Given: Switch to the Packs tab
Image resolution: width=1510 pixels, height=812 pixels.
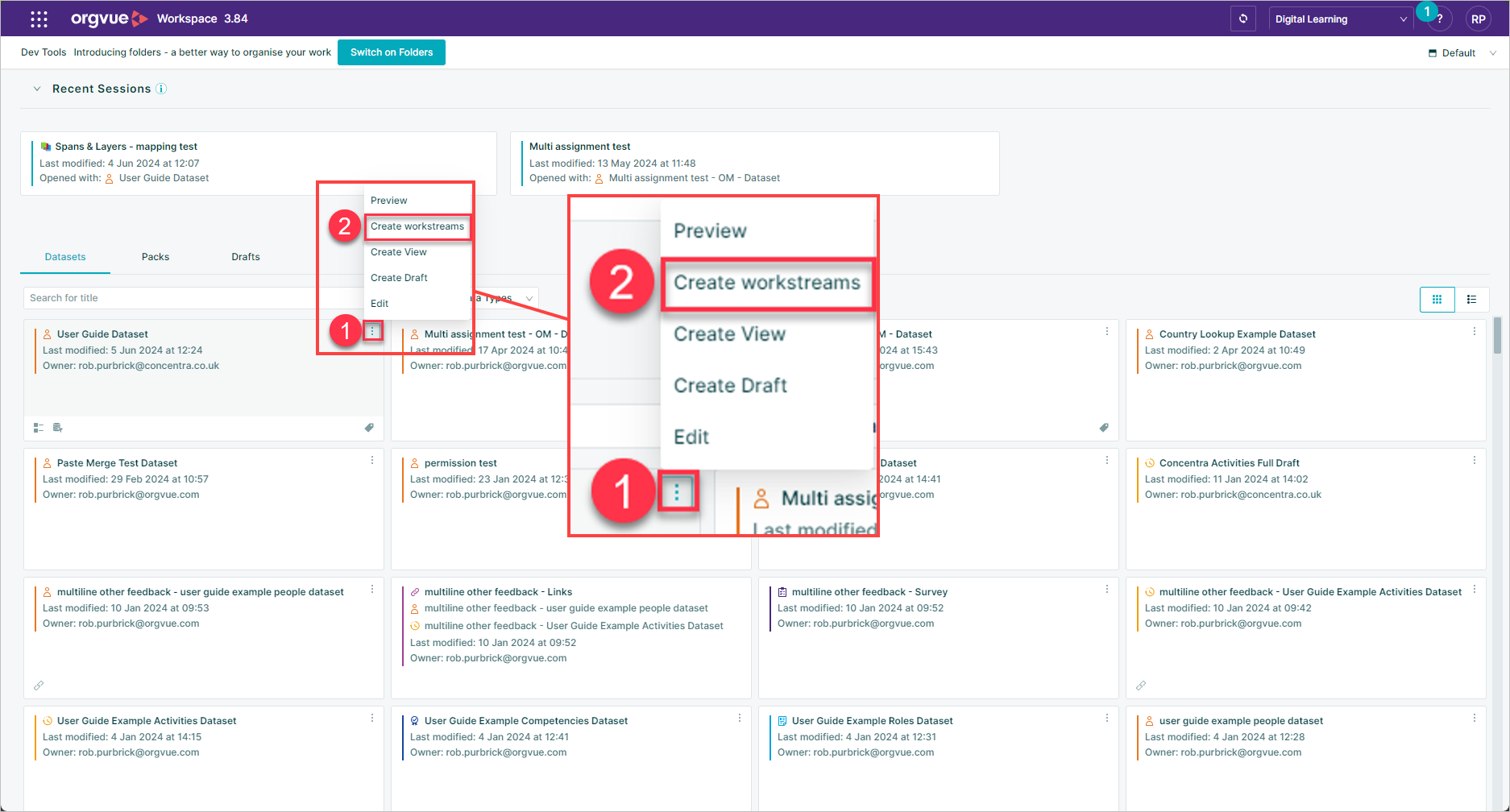Looking at the screenshot, I should click(x=156, y=257).
